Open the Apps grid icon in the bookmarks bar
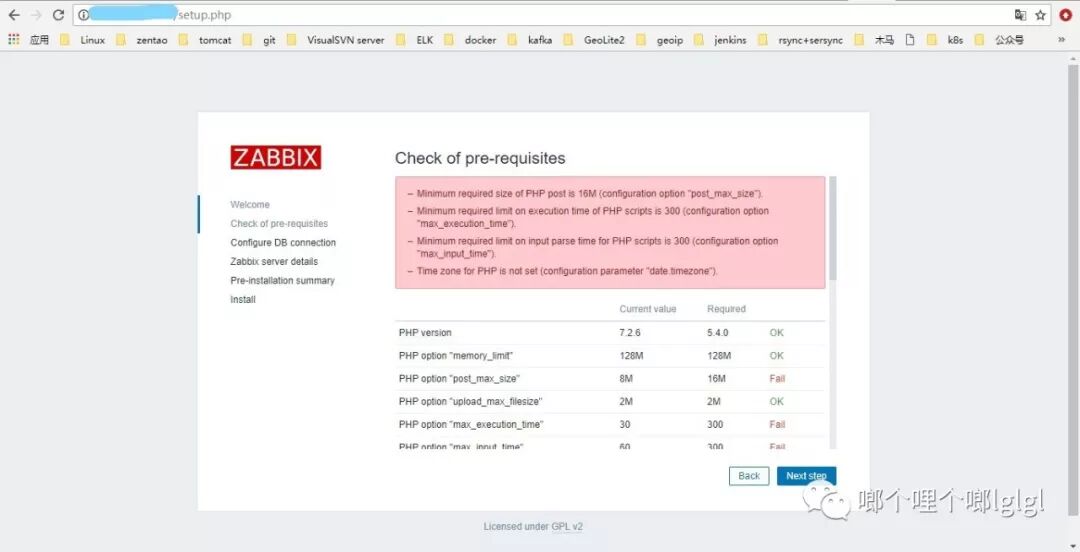Viewport: 1080px width, 552px height. click(14, 39)
